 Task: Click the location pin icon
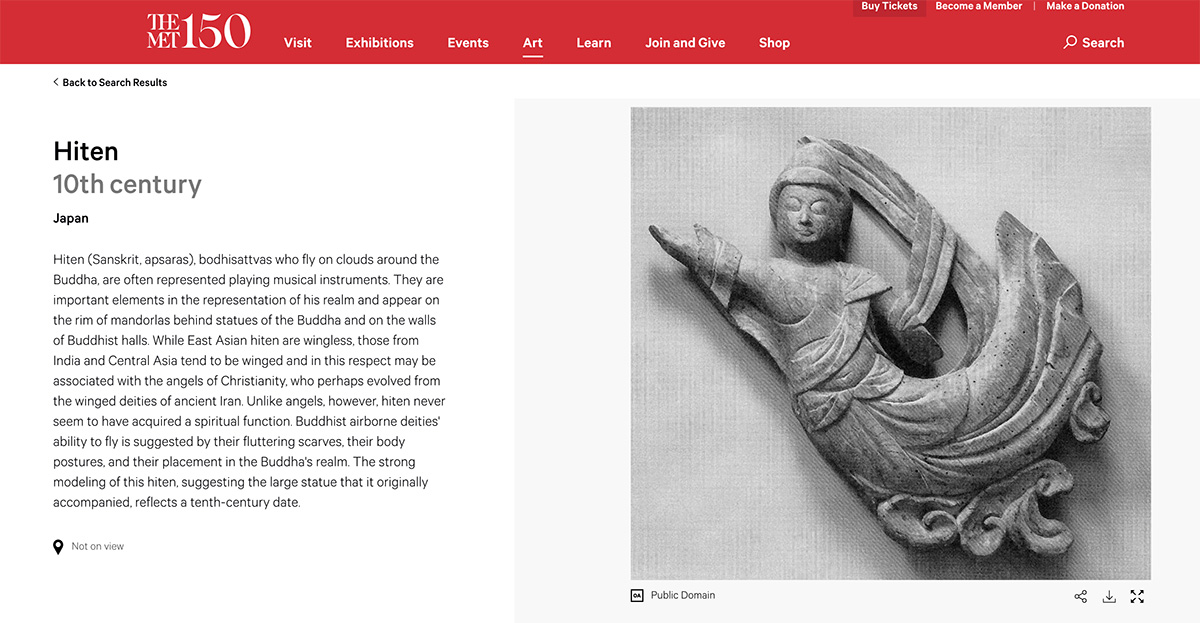[x=58, y=547]
